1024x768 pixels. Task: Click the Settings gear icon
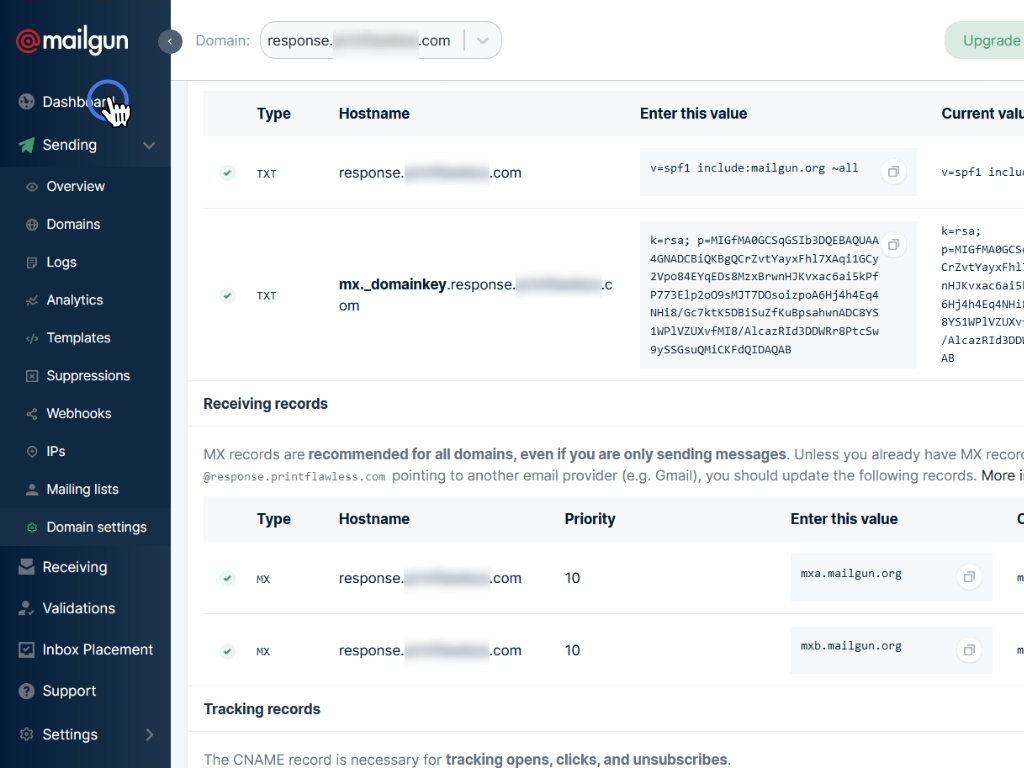[x=26, y=734]
